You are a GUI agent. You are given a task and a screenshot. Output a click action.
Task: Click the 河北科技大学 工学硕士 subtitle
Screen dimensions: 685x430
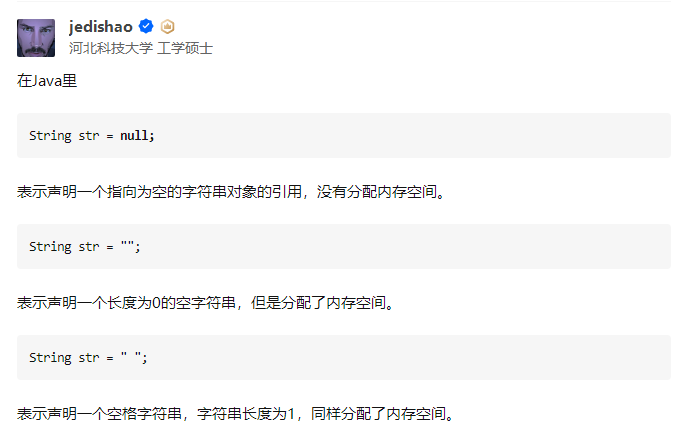click(141, 48)
